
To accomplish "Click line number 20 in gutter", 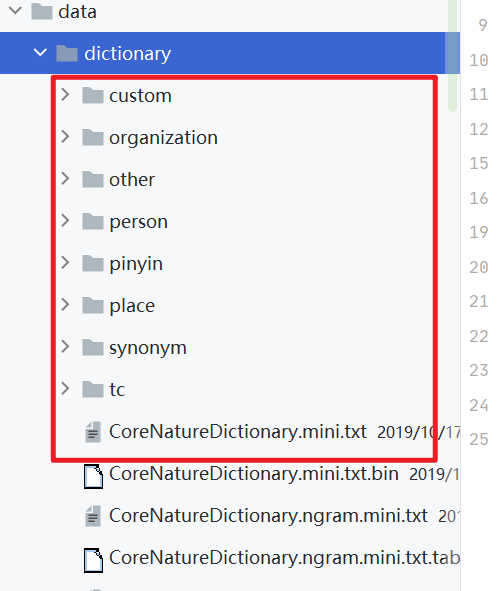I will point(479,267).
